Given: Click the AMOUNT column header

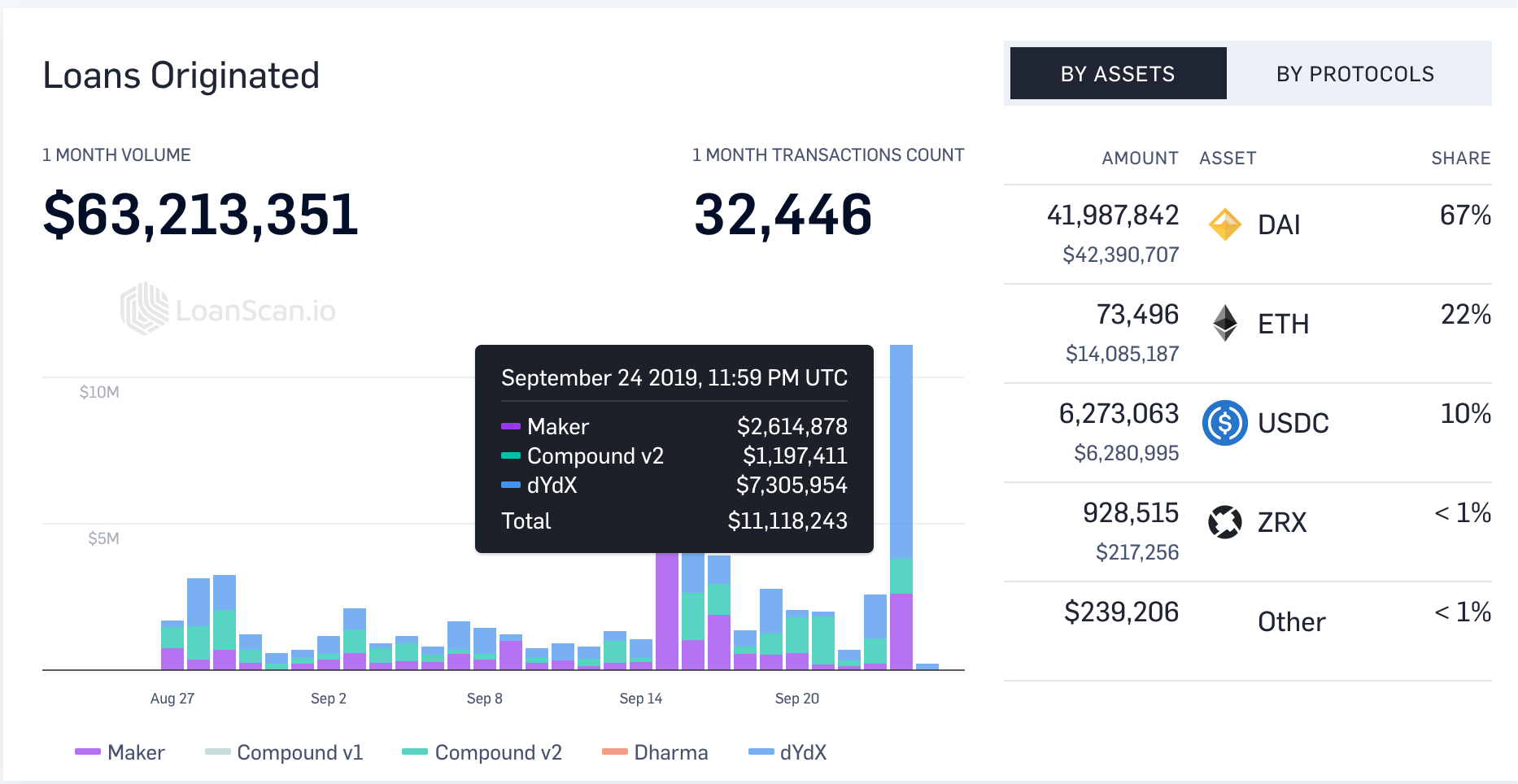Looking at the screenshot, I should [1140, 158].
